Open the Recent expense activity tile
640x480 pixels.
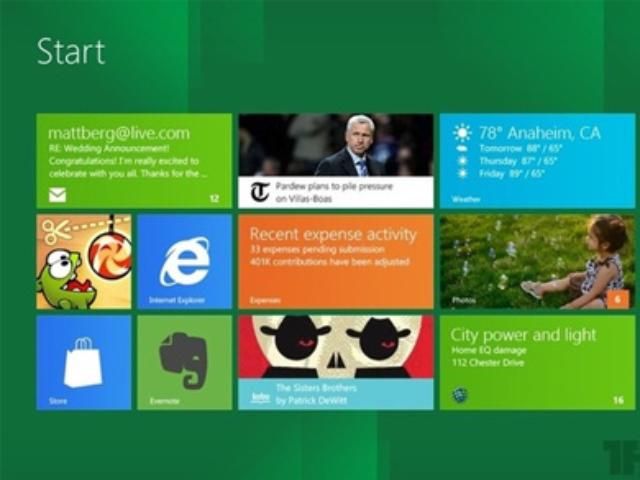click(x=336, y=262)
